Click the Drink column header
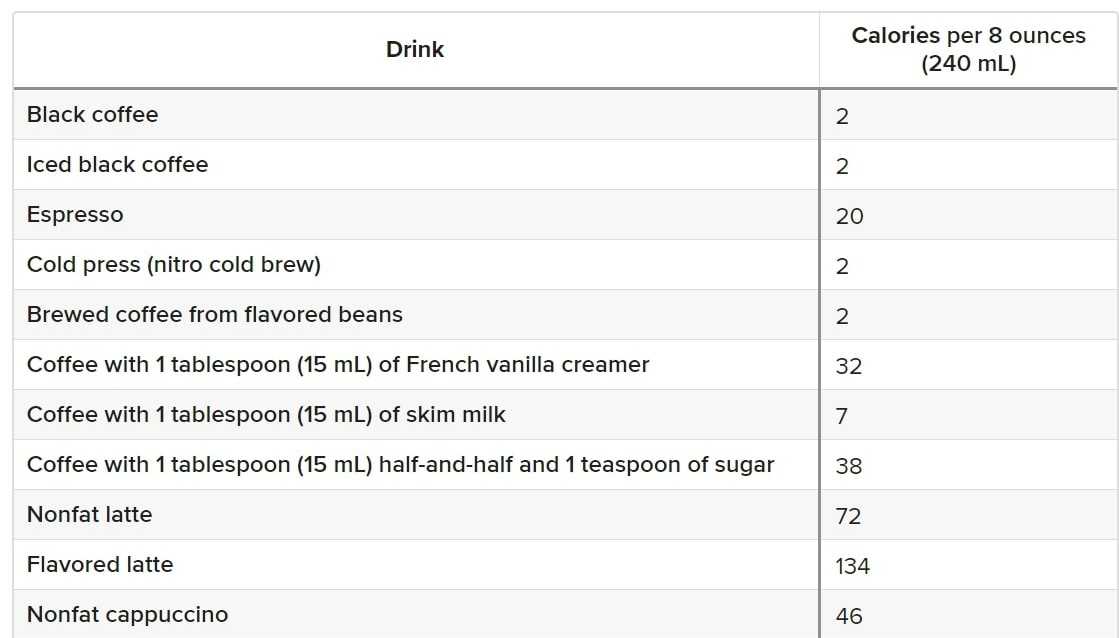1119x638 pixels. (x=415, y=49)
